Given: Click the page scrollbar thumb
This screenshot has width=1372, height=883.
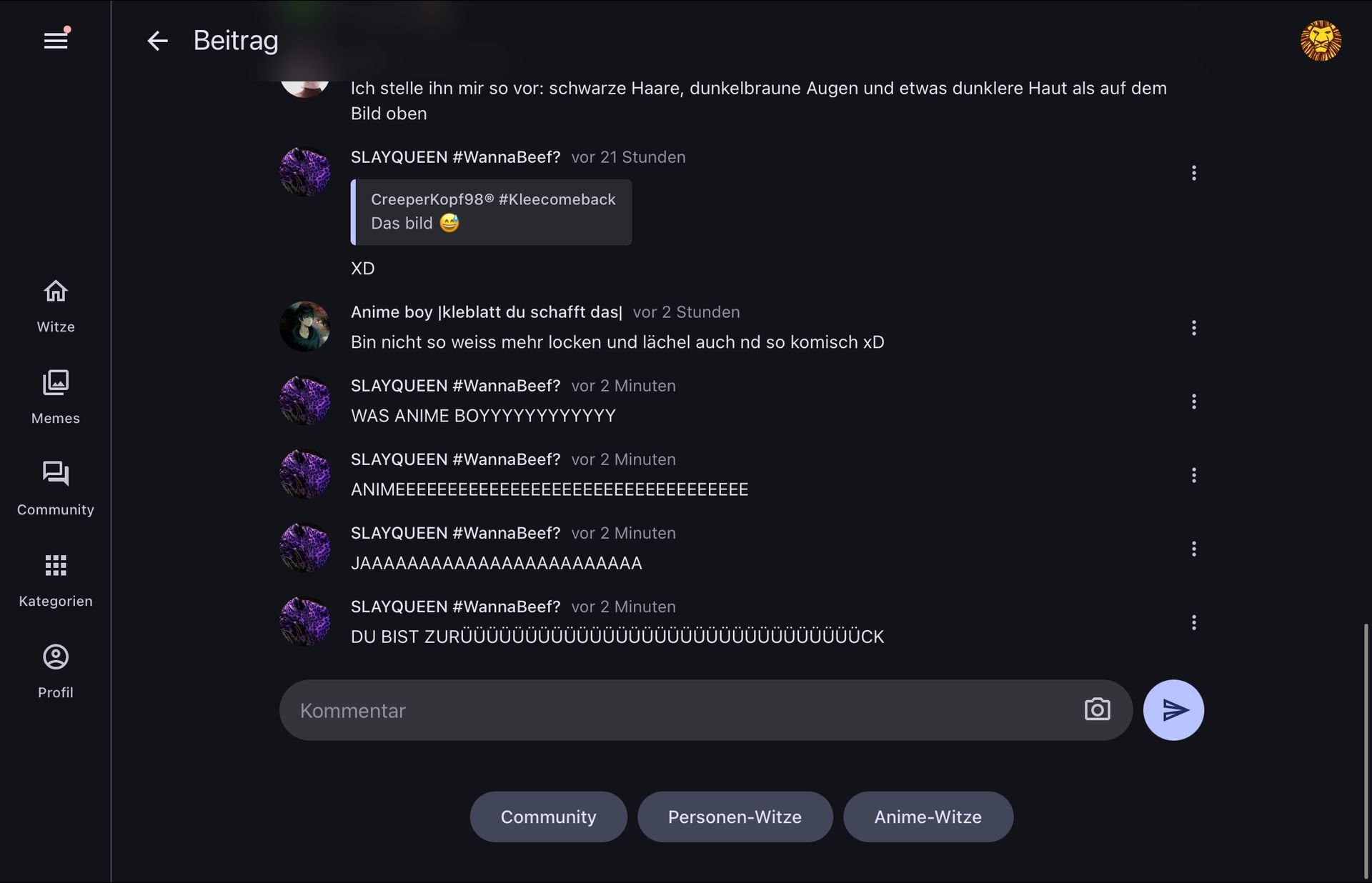Looking at the screenshot, I should [x=1366, y=750].
